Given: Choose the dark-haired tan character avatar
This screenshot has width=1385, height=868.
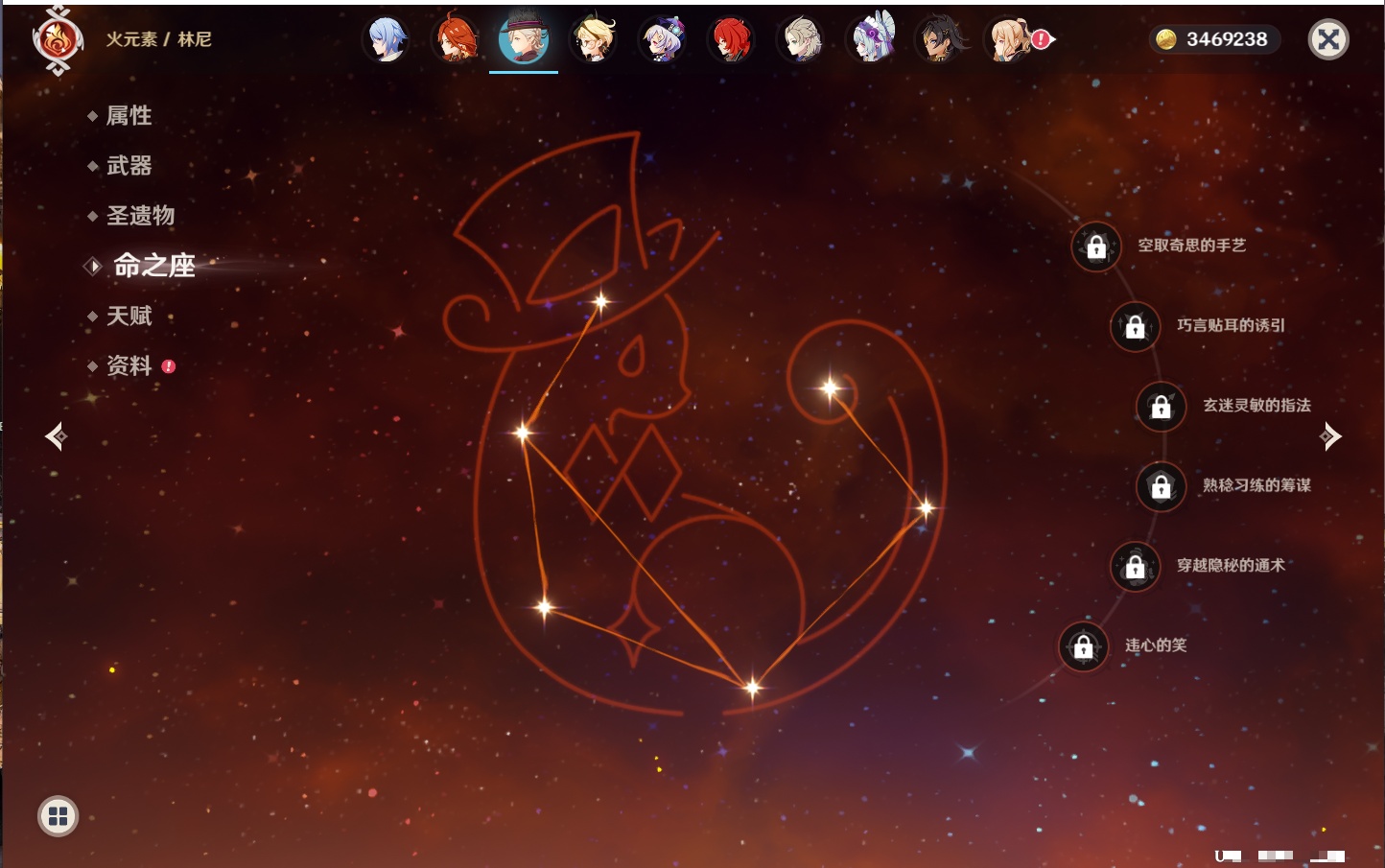Looking at the screenshot, I should point(939,39).
